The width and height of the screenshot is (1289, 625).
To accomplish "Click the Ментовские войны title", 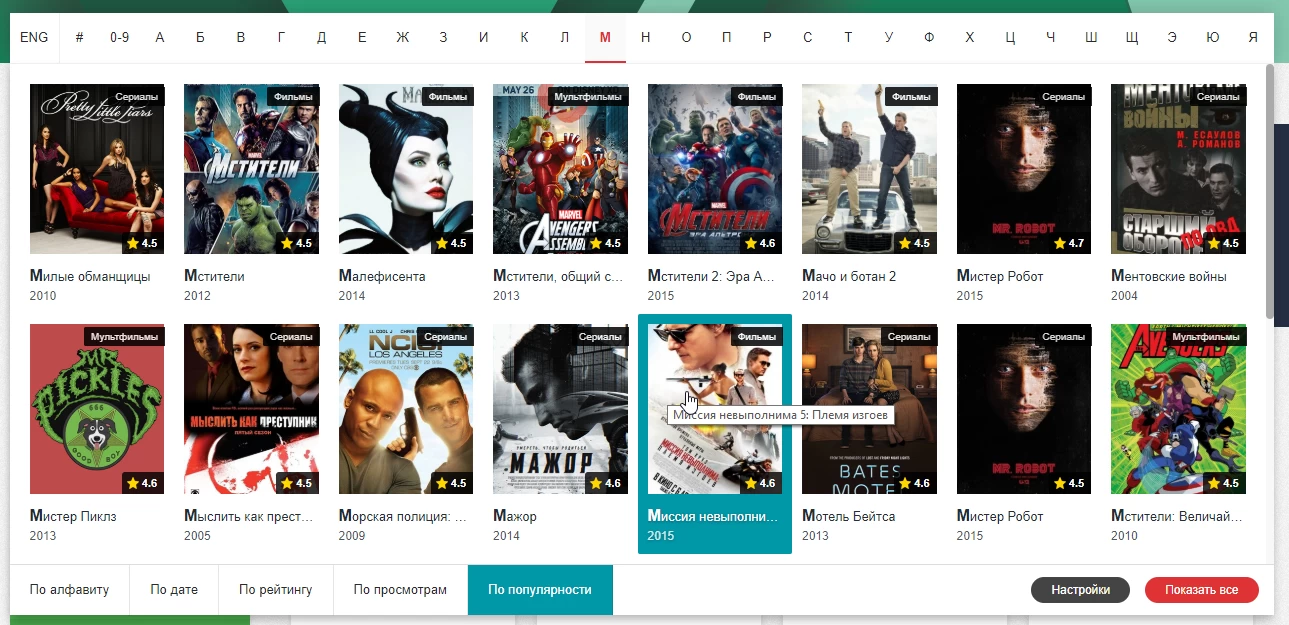I will coord(1169,276).
